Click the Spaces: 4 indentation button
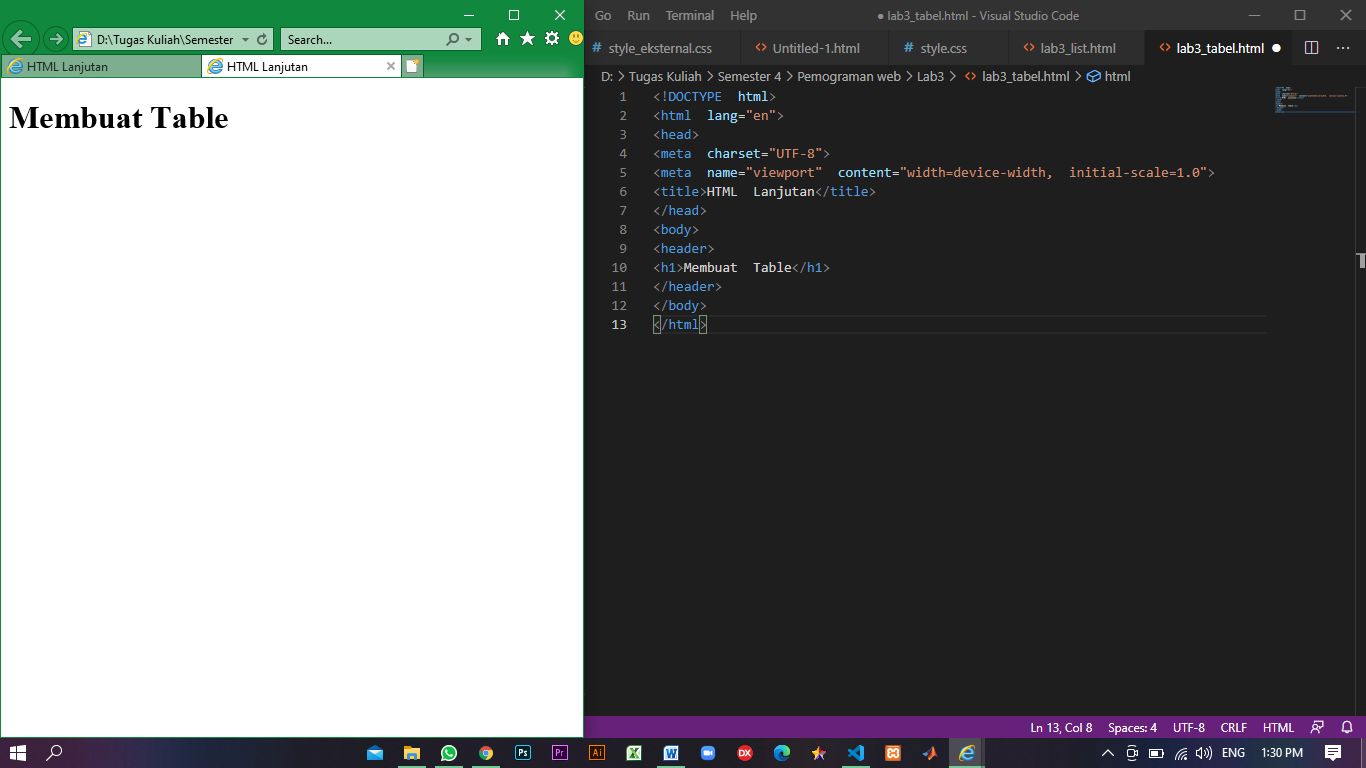 coord(1131,727)
